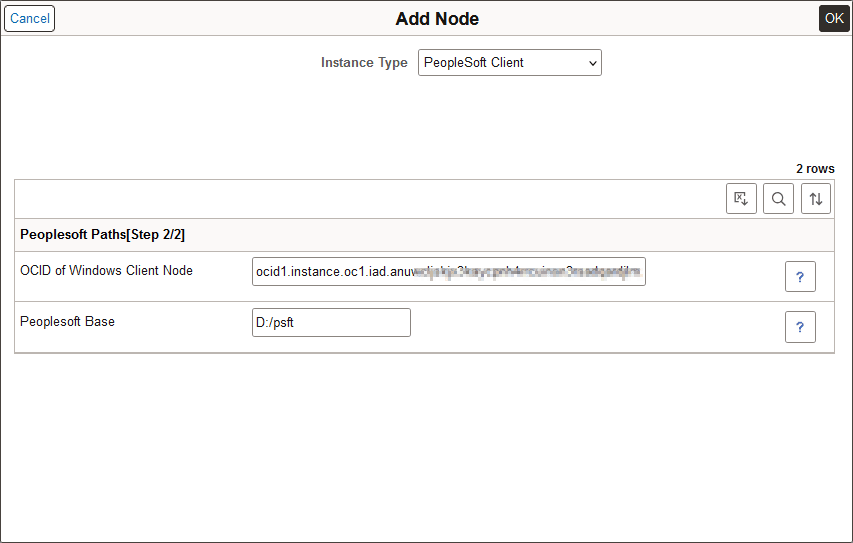The height and width of the screenshot is (543, 853).
Task: Click the '2 rows' count text
Action: pyautogui.click(x=815, y=169)
